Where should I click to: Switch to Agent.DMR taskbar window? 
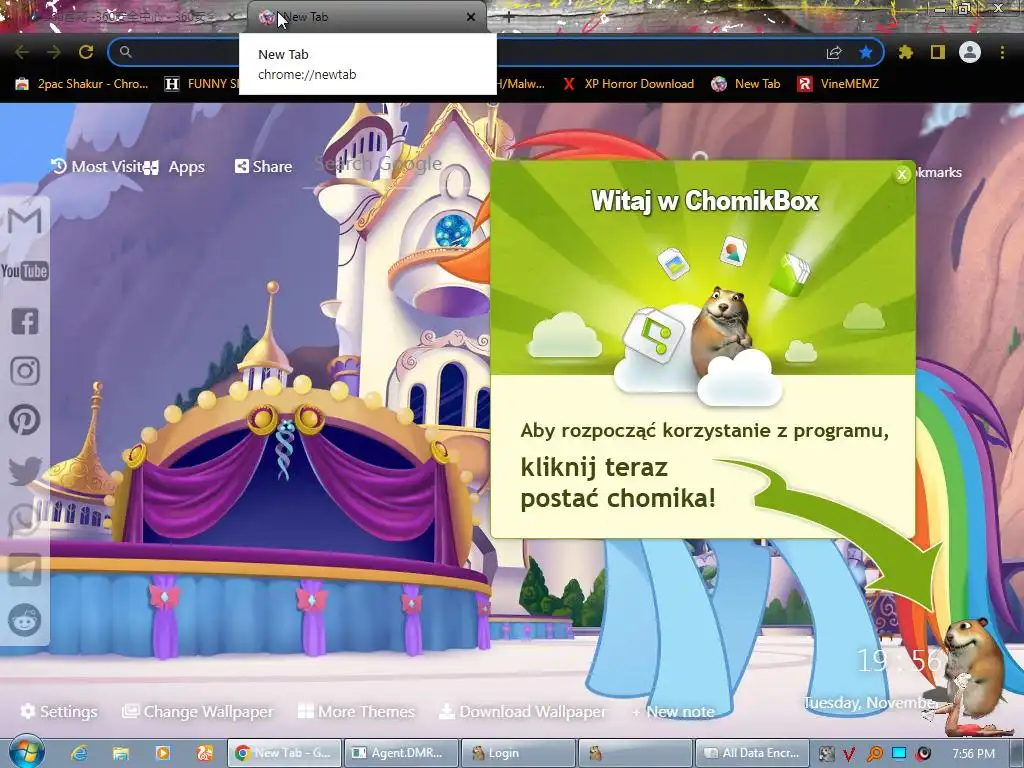400,753
